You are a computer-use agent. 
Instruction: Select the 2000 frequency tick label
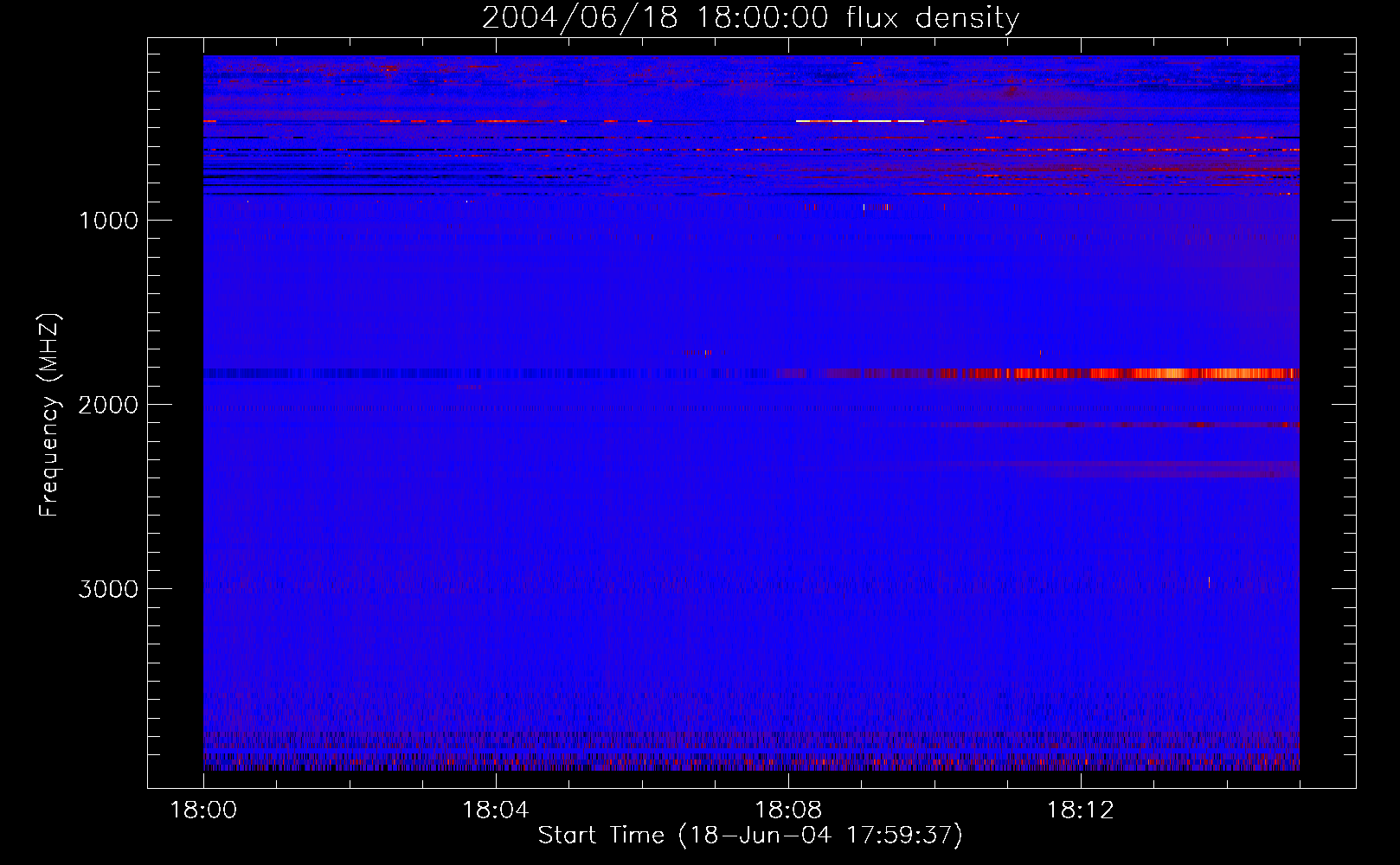click(x=108, y=405)
